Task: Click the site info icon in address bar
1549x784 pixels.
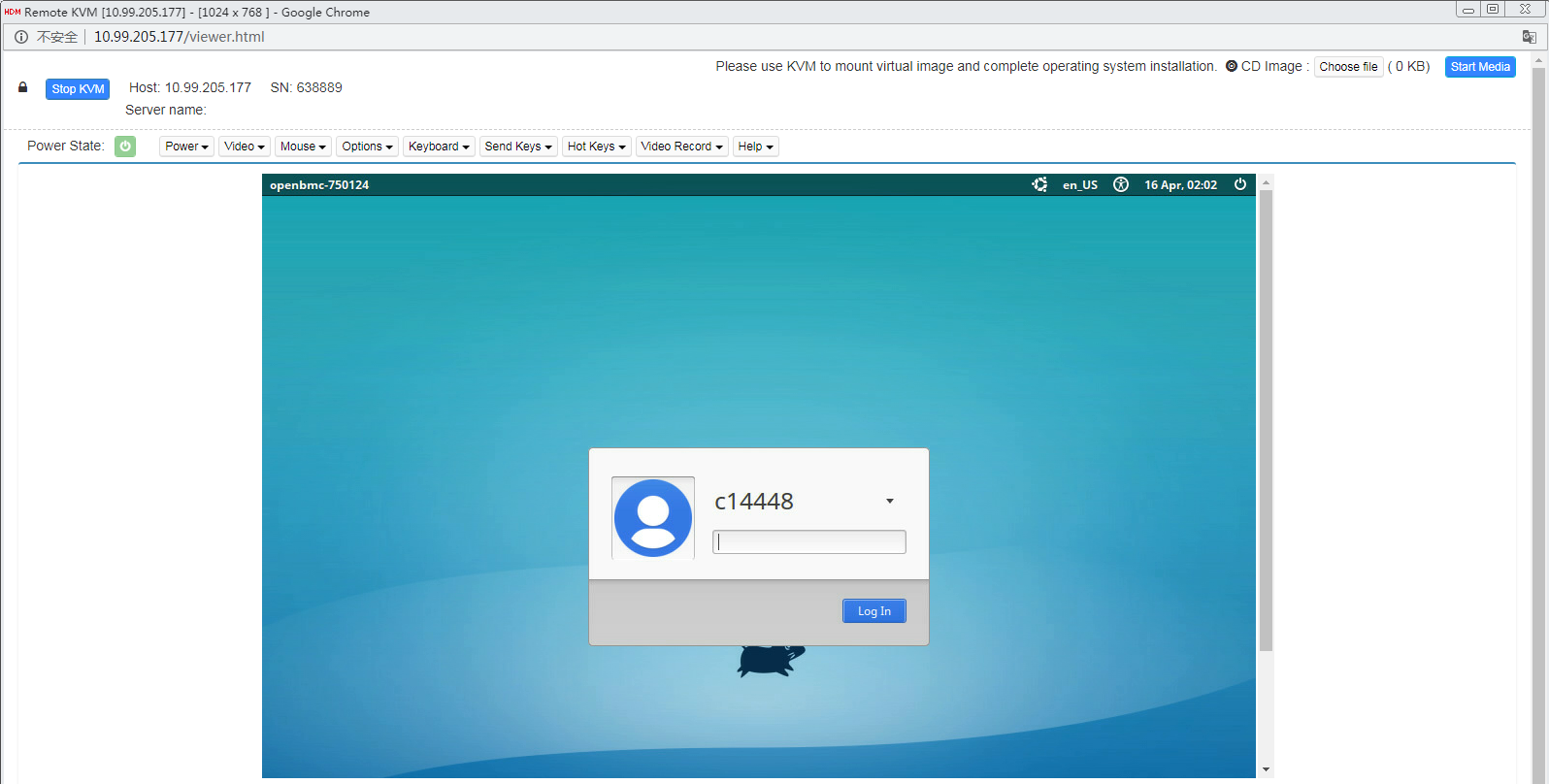Action: (x=21, y=37)
